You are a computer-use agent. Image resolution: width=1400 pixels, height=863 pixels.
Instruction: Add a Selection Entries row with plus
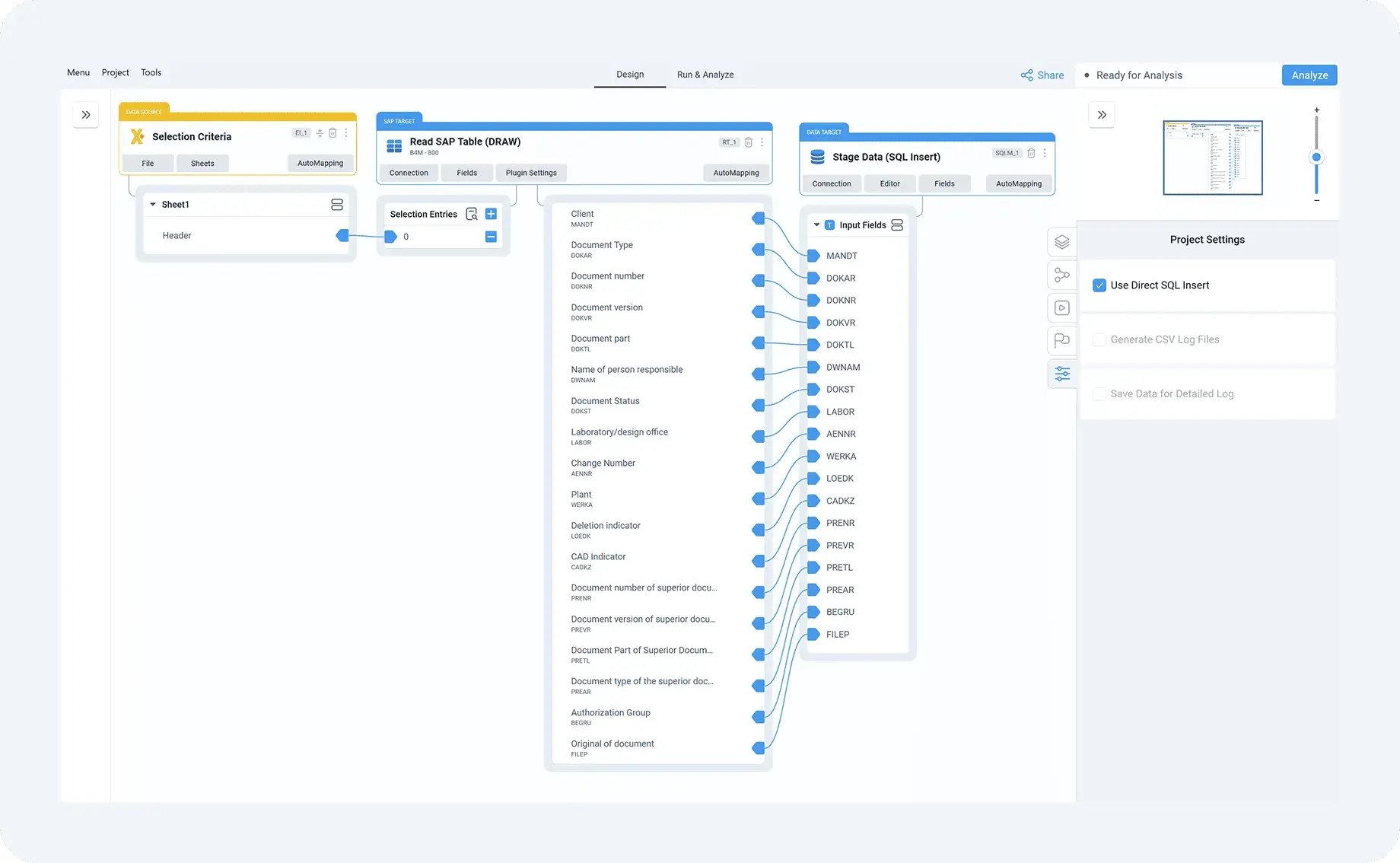coord(491,214)
